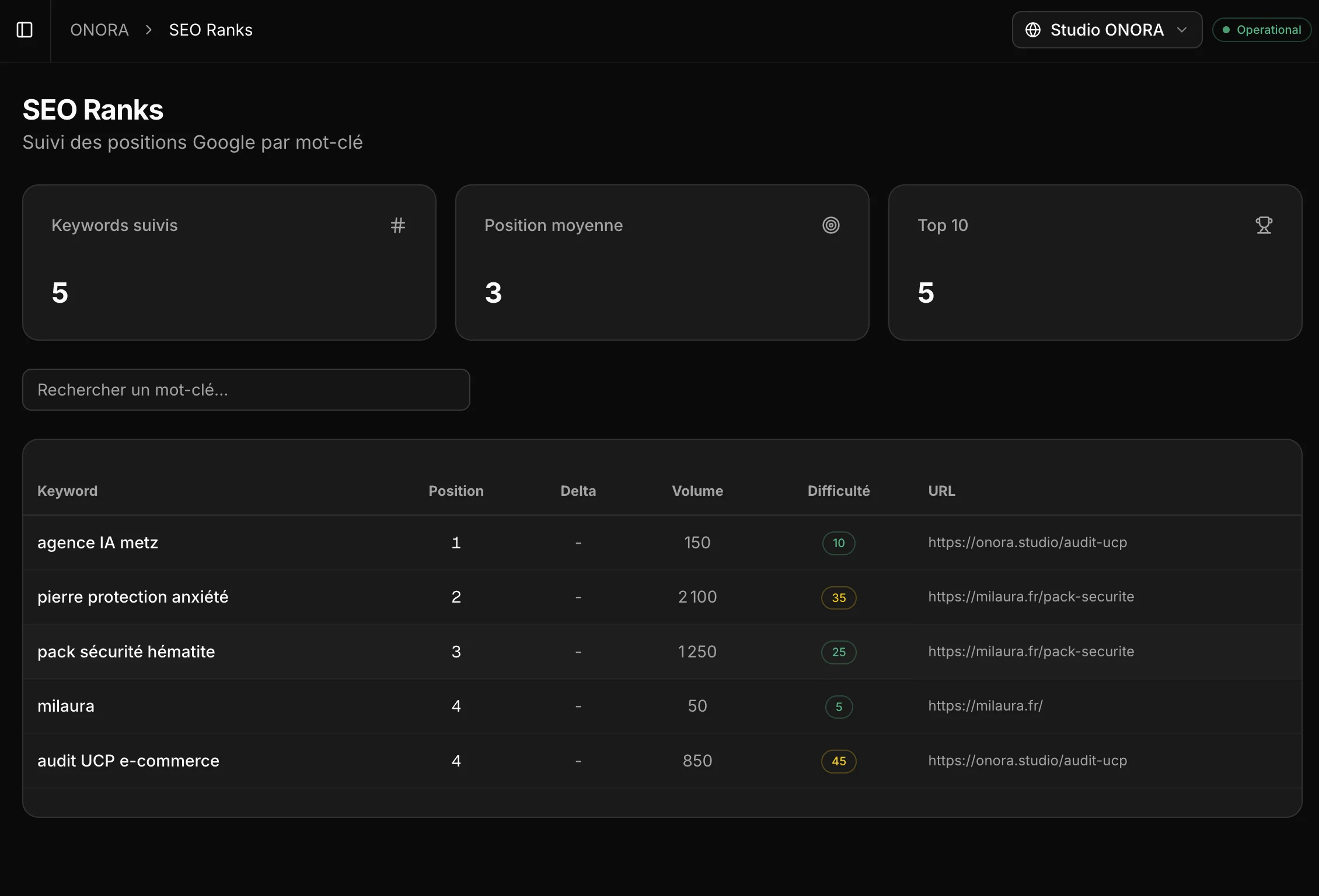The height and width of the screenshot is (896, 1319).
Task: Open the link https://onora.studio/audit-ucp
Action: (1028, 542)
